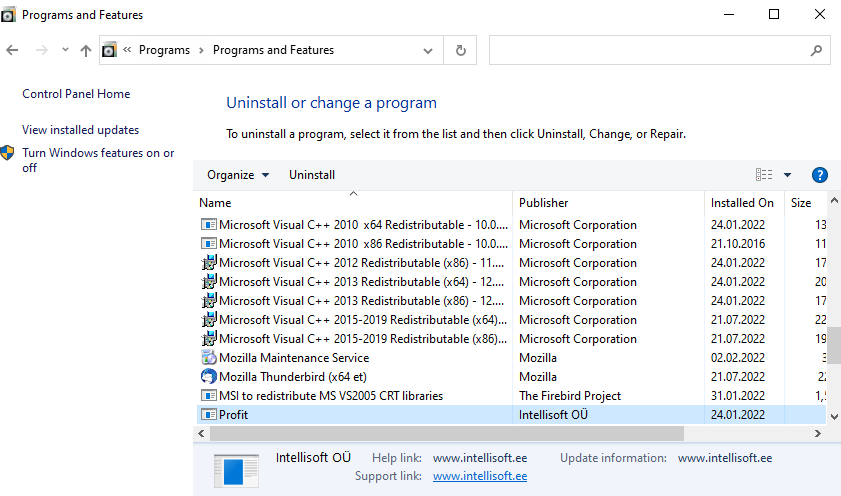Go back with the Back arrow
Screen dimensions: 841x496
click(x=12, y=50)
